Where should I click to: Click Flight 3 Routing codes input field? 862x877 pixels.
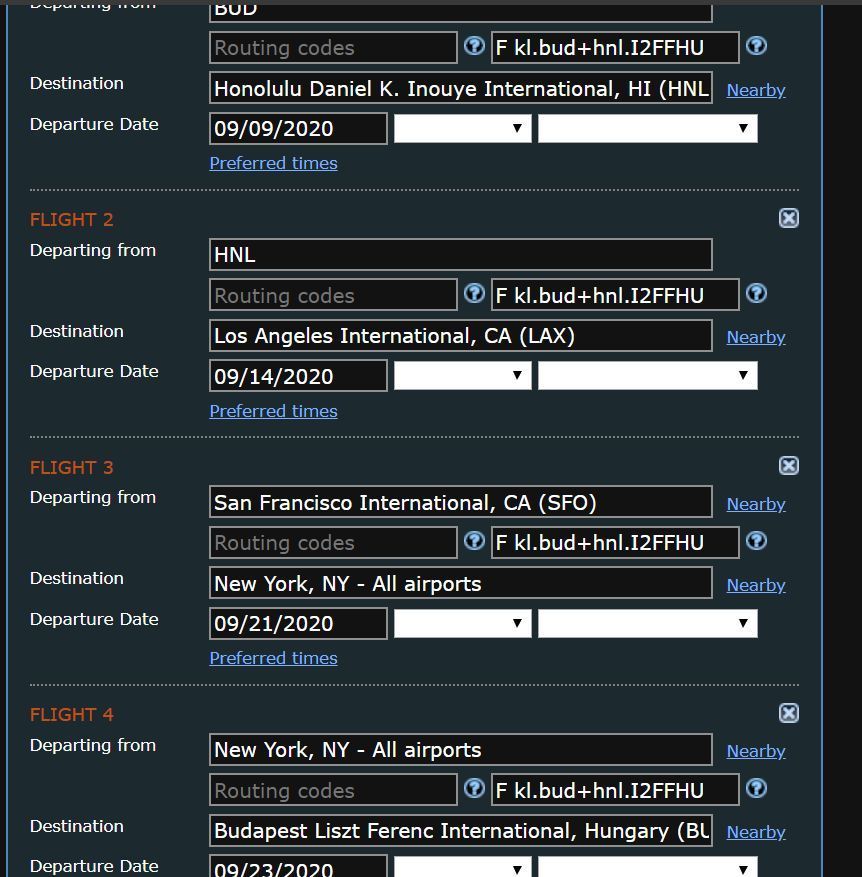pyautogui.click(x=333, y=543)
